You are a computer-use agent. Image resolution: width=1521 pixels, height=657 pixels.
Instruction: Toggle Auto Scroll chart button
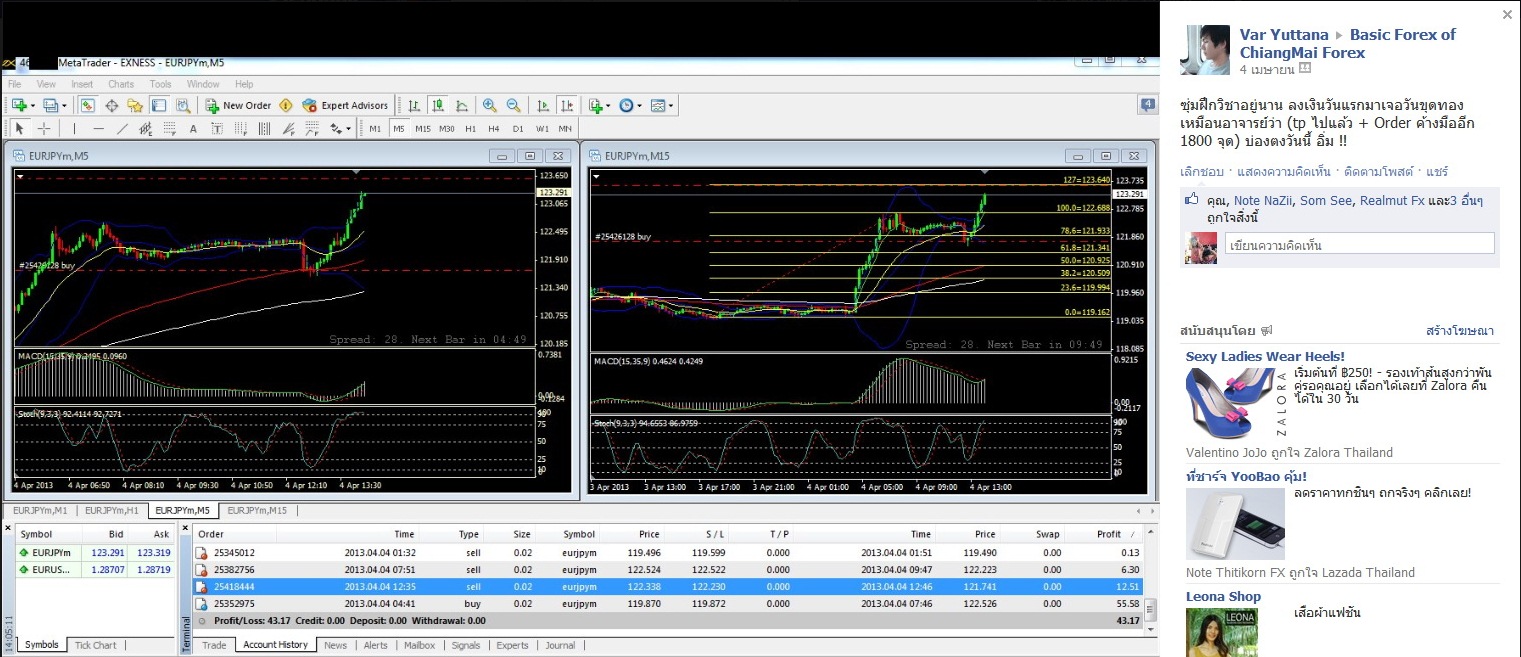click(543, 105)
